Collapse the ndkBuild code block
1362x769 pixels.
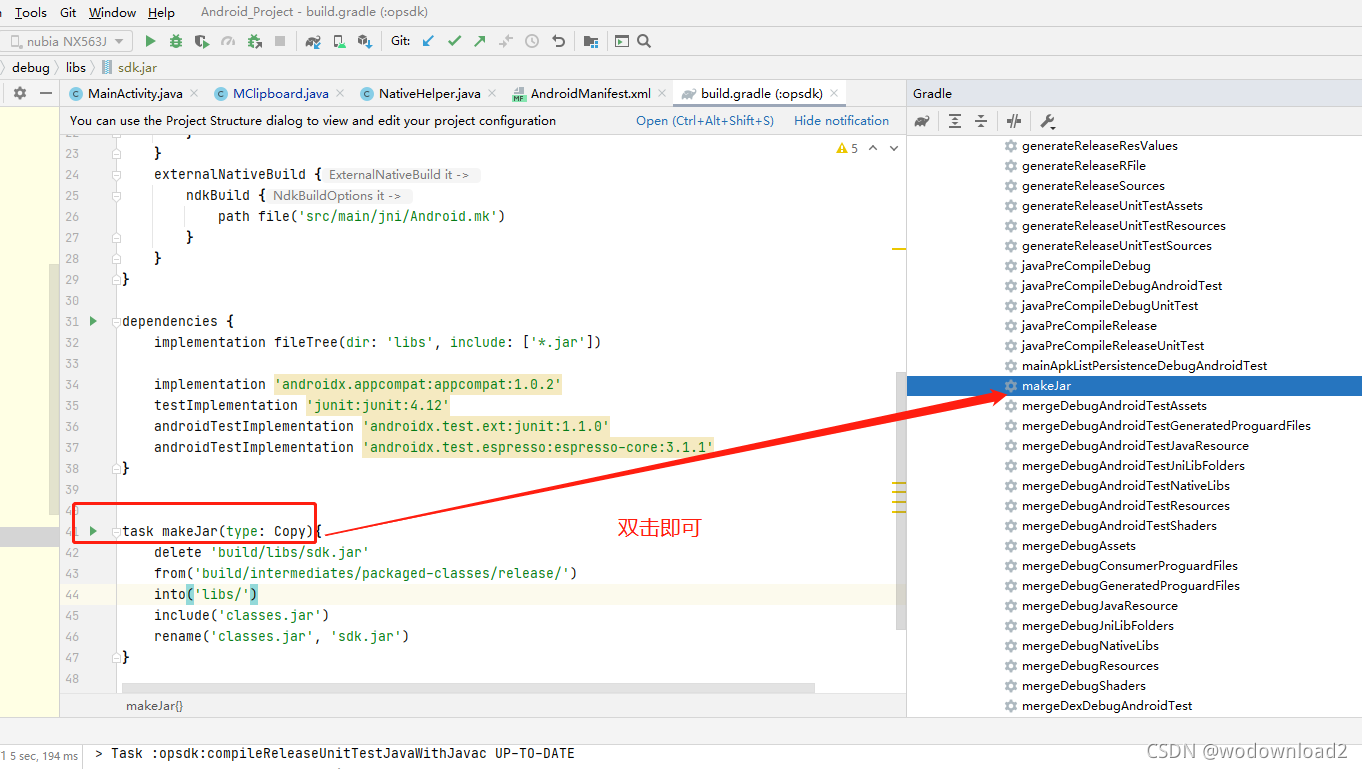[x=117, y=196]
